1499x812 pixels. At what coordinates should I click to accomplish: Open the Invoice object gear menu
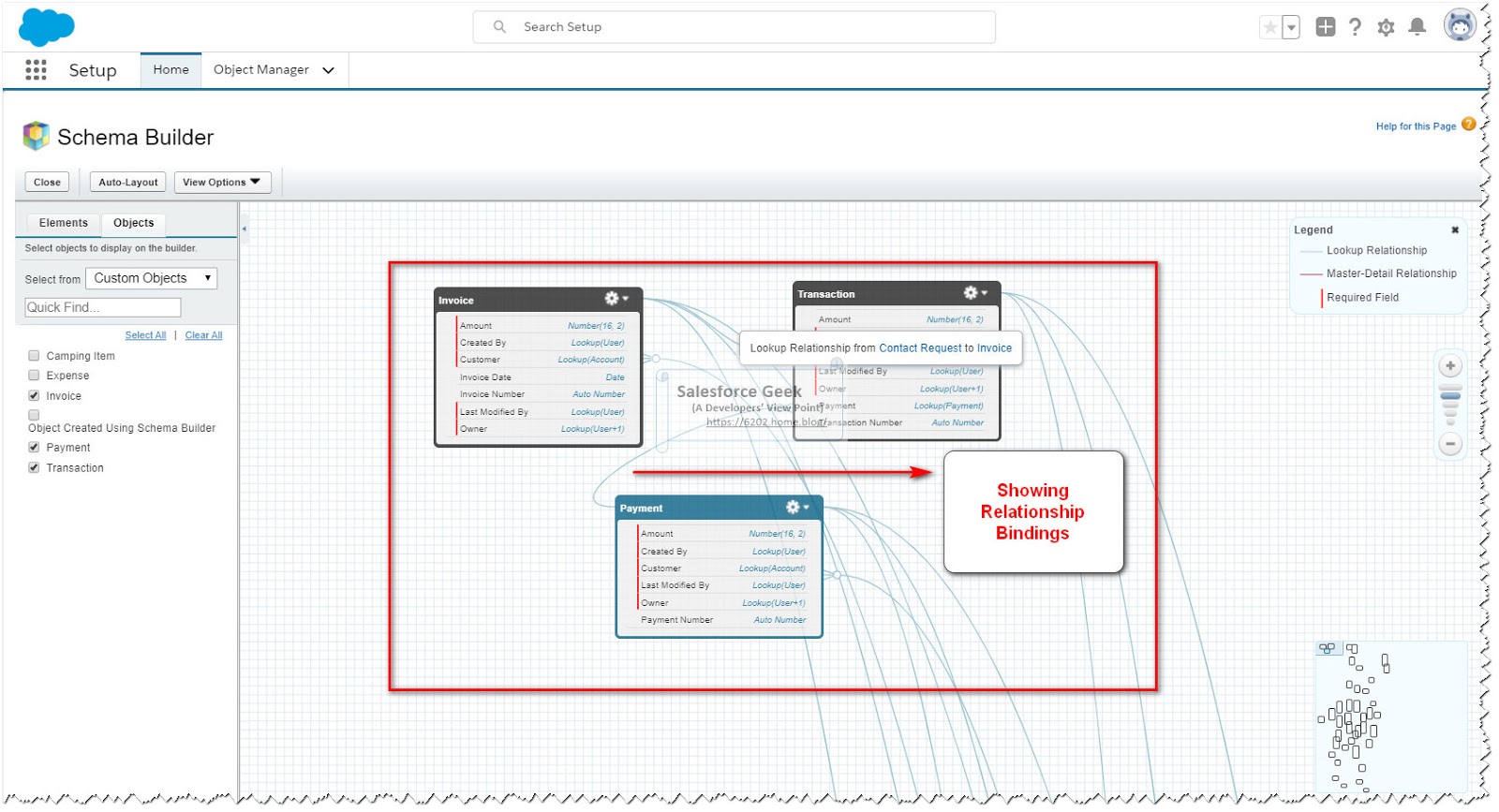point(616,299)
